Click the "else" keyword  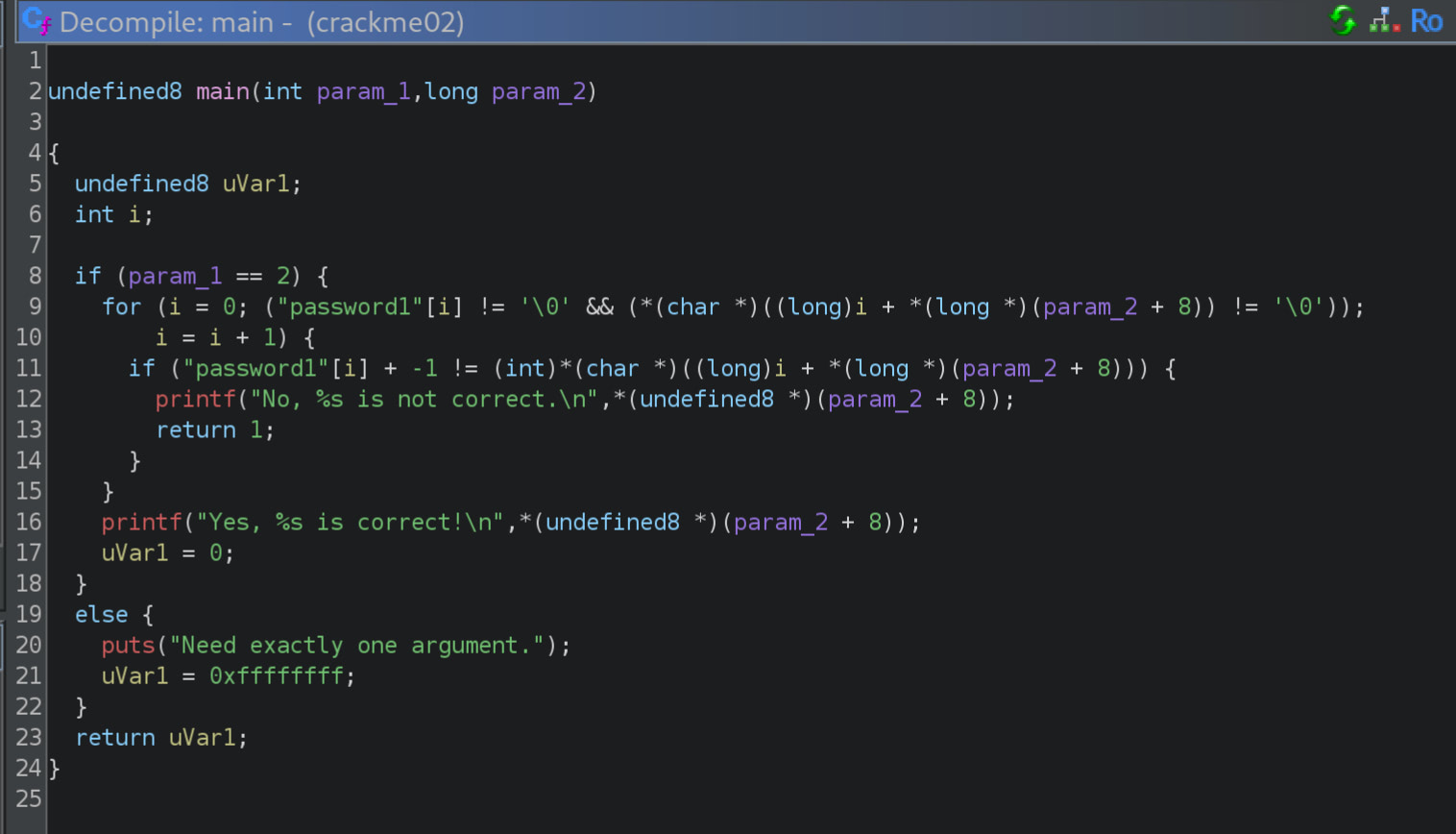101,615
